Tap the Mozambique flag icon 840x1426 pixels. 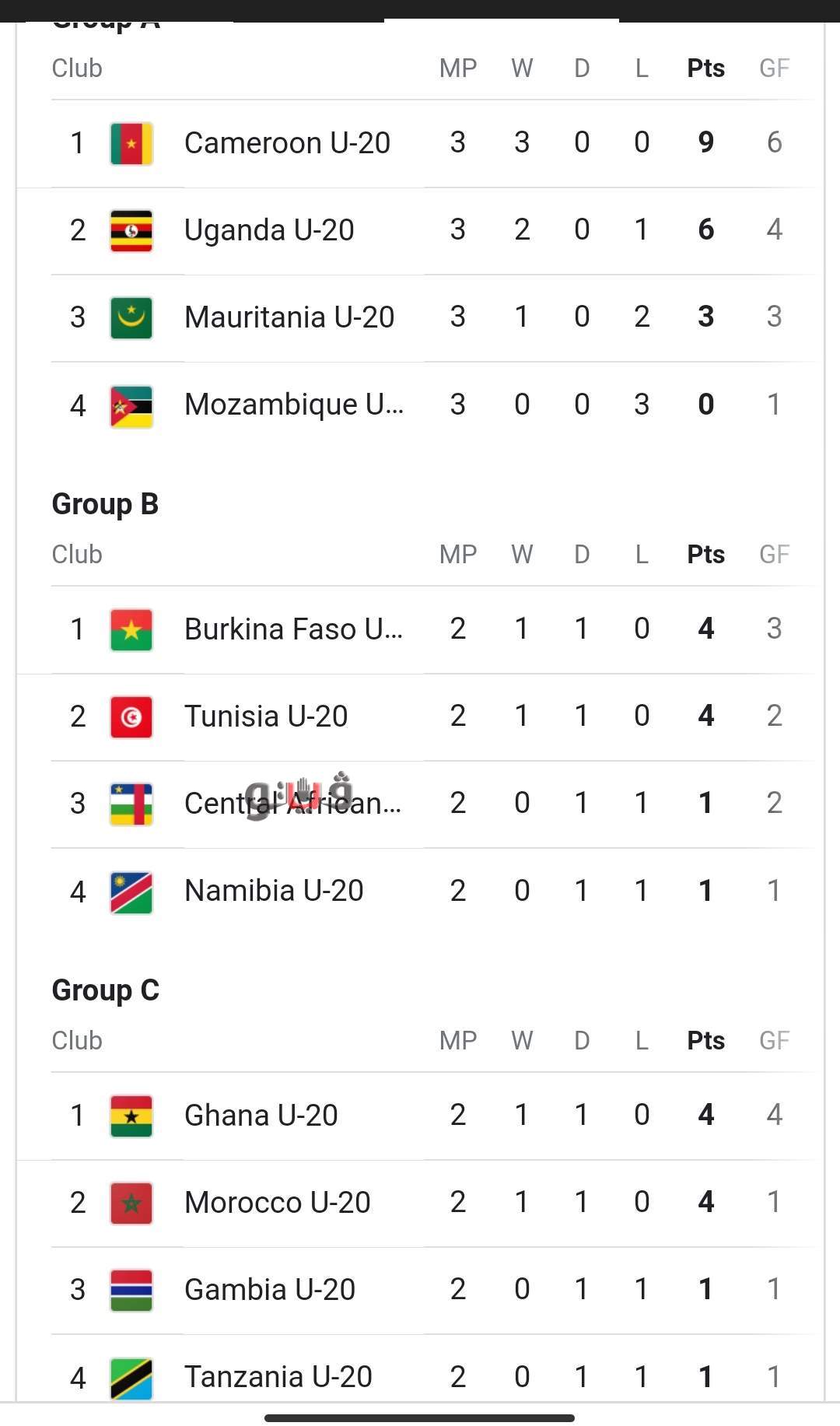pos(131,406)
